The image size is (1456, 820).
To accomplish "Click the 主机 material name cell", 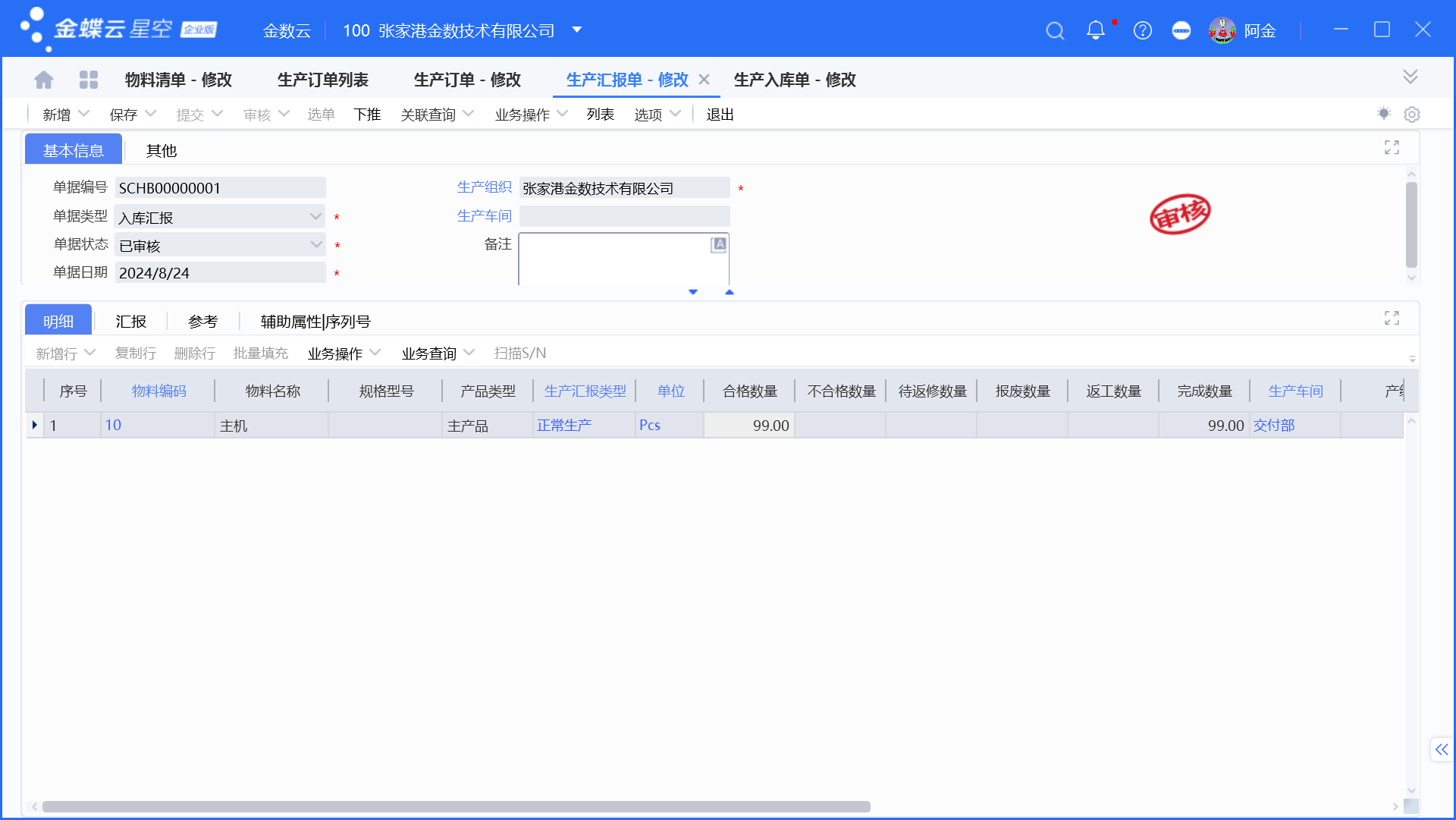I will (x=272, y=425).
